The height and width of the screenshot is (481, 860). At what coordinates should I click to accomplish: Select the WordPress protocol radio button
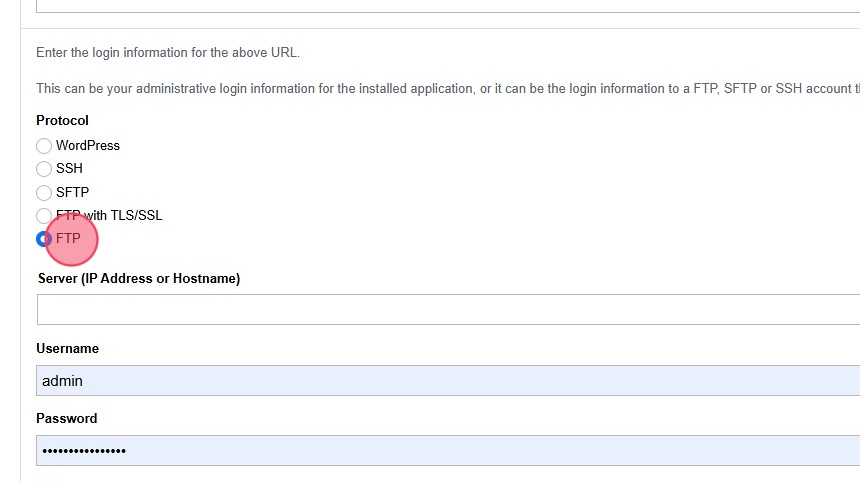click(x=44, y=146)
